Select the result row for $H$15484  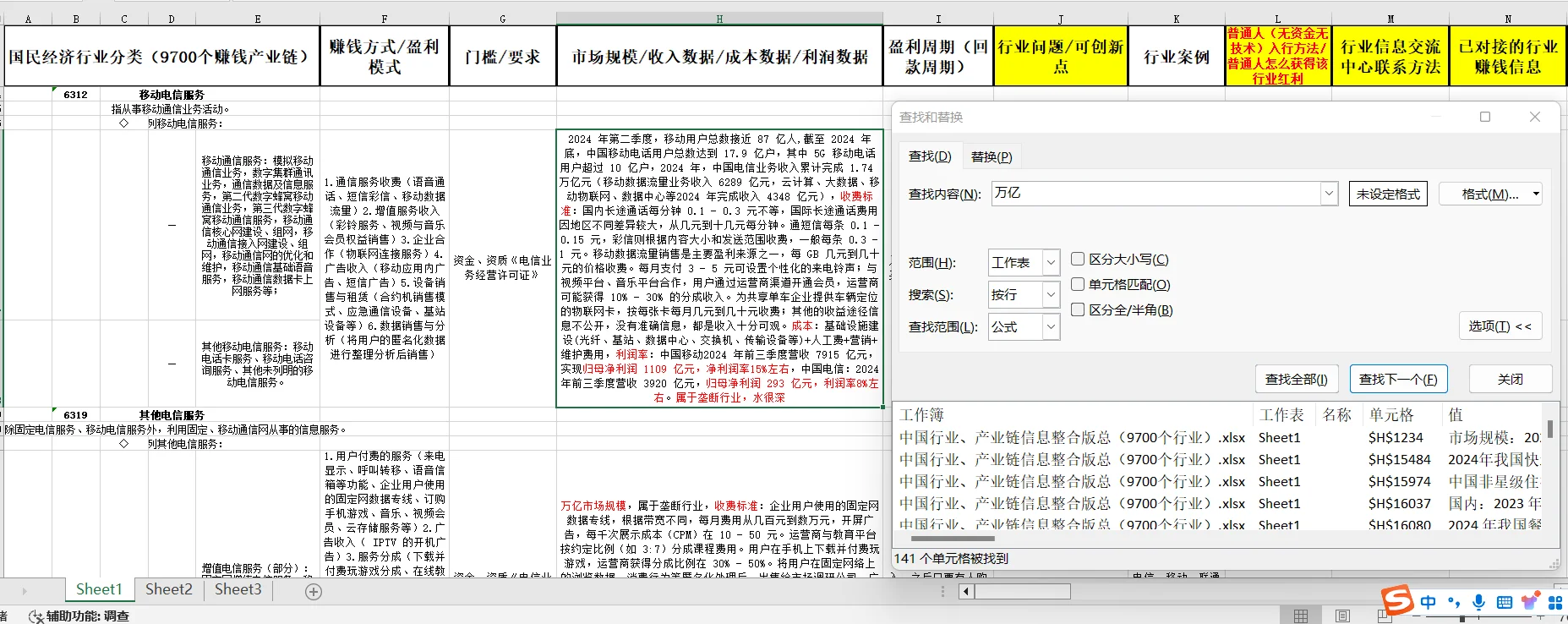1218,459
